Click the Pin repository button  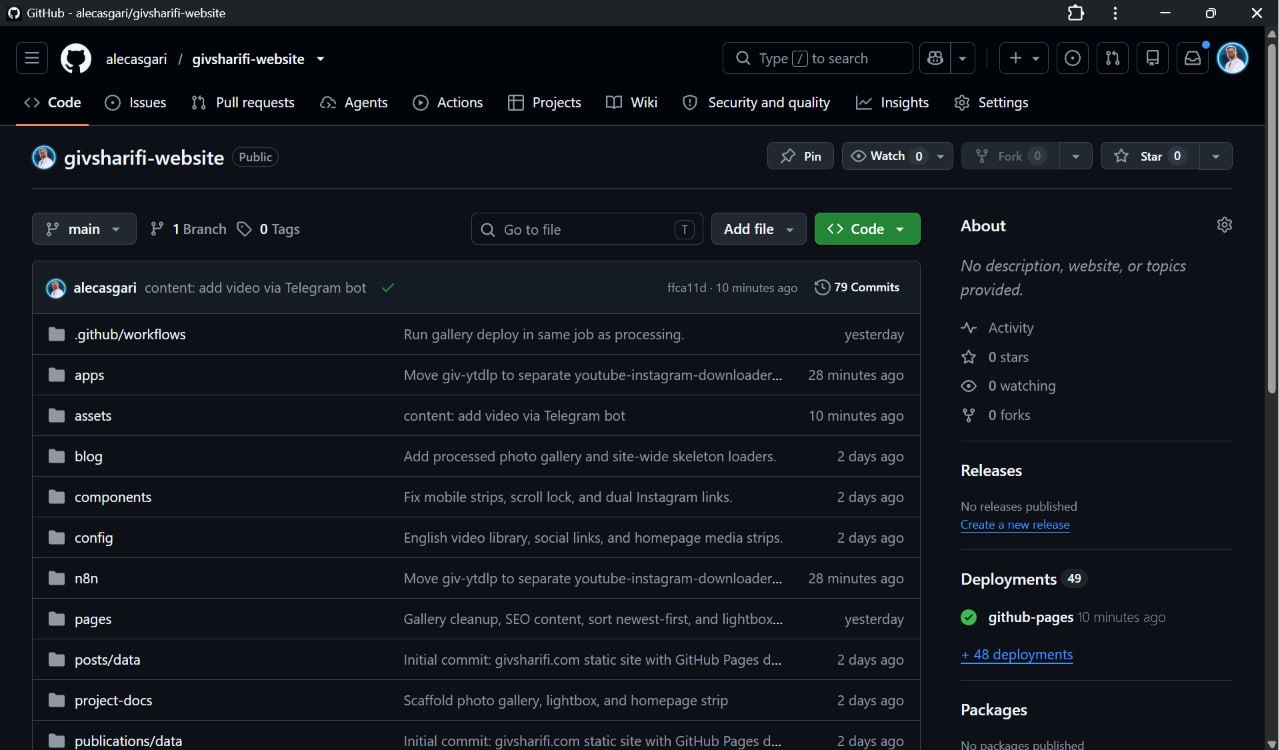tap(800, 156)
